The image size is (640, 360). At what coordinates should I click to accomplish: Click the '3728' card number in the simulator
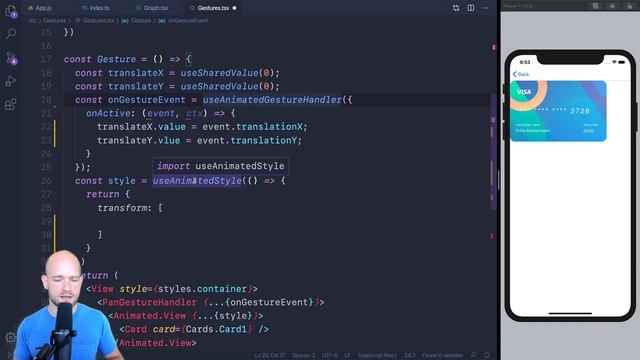click(x=580, y=111)
